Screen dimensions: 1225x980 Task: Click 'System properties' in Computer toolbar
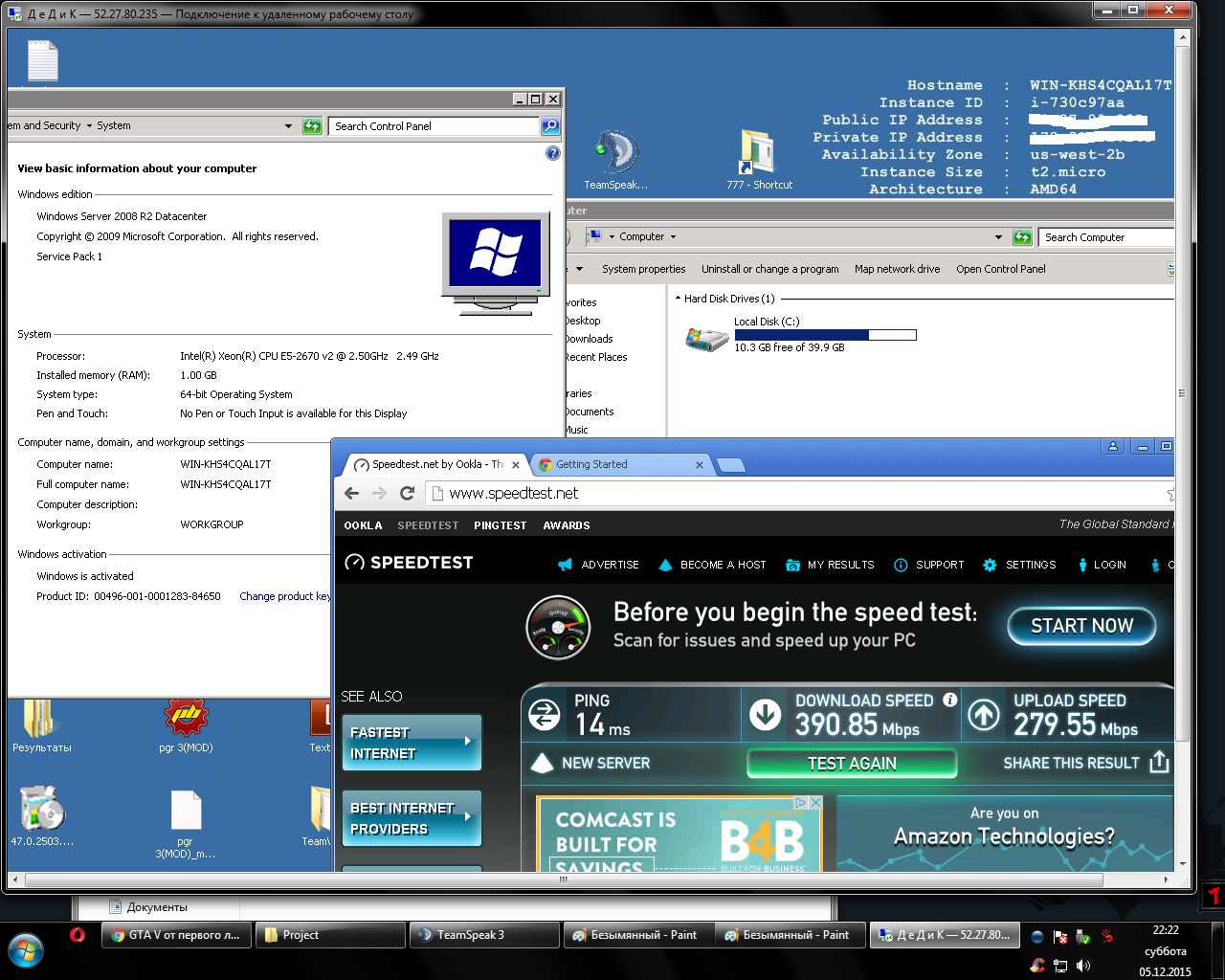pos(643,269)
